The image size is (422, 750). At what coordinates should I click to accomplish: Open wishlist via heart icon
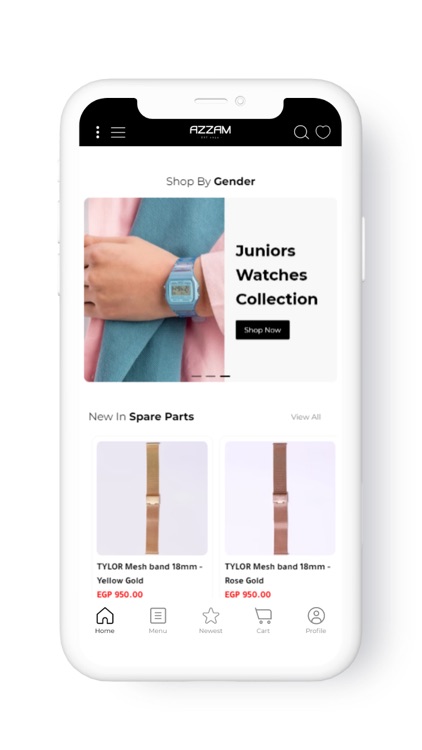tap(323, 132)
